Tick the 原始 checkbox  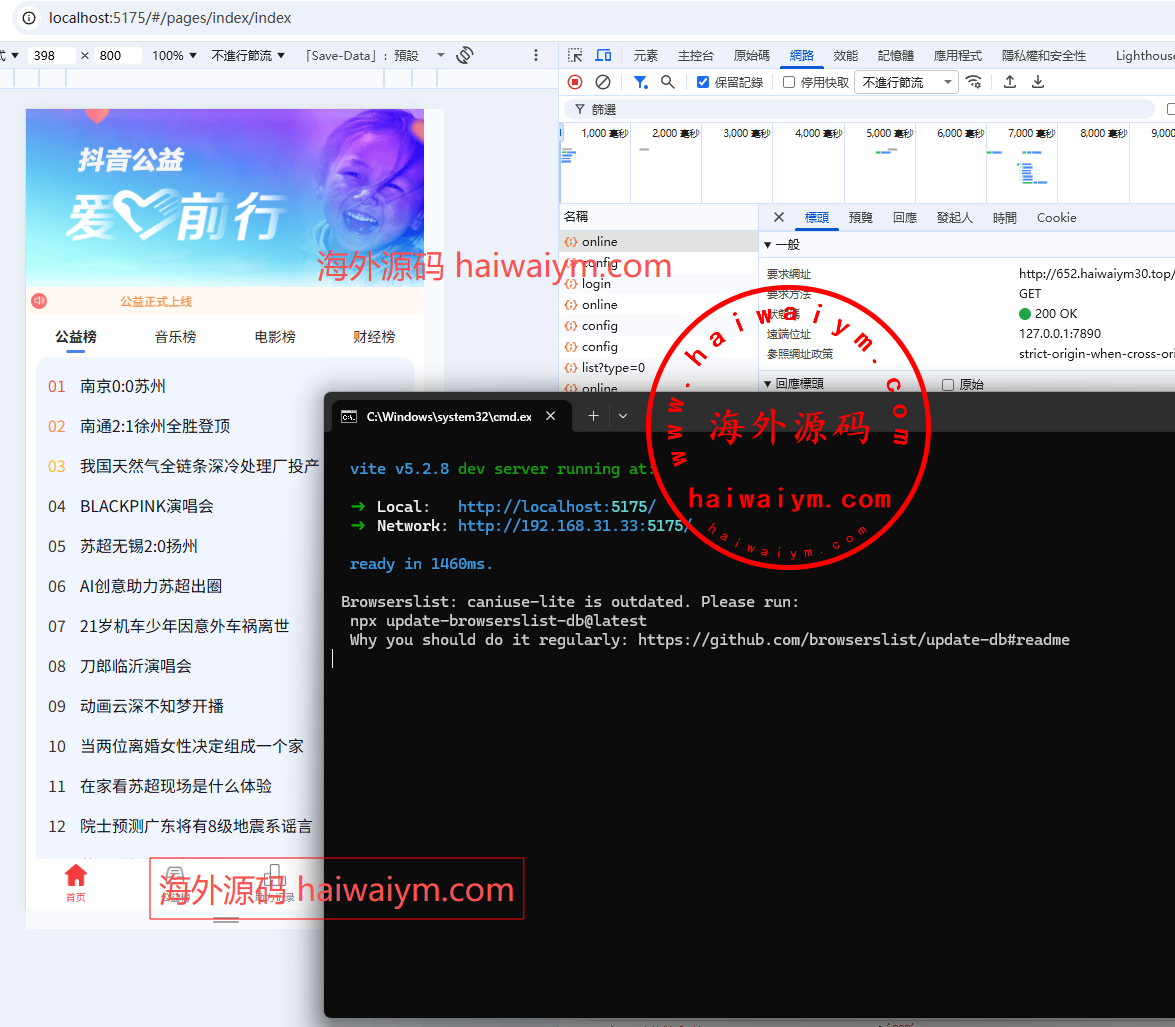948,384
